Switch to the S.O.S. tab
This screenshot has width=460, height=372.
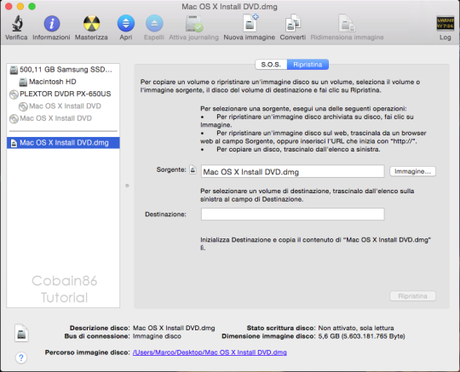271,65
